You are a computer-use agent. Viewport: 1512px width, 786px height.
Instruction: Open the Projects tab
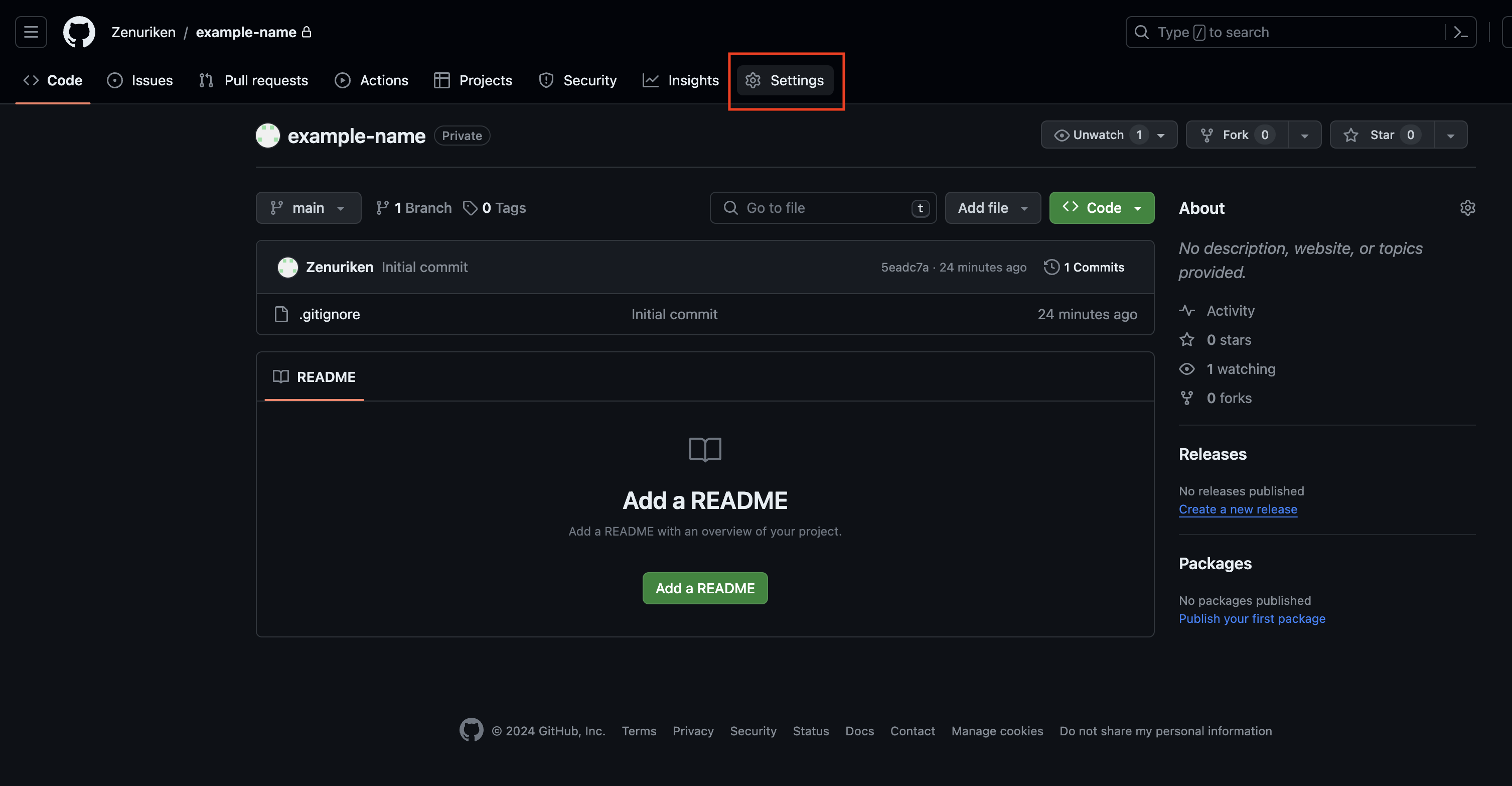click(x=473, y=80)
